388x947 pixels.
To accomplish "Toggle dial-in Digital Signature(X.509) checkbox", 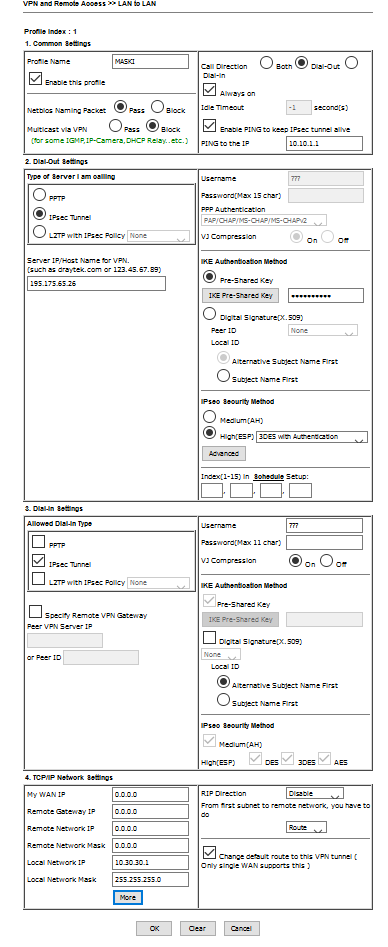I will pos(210,637).
